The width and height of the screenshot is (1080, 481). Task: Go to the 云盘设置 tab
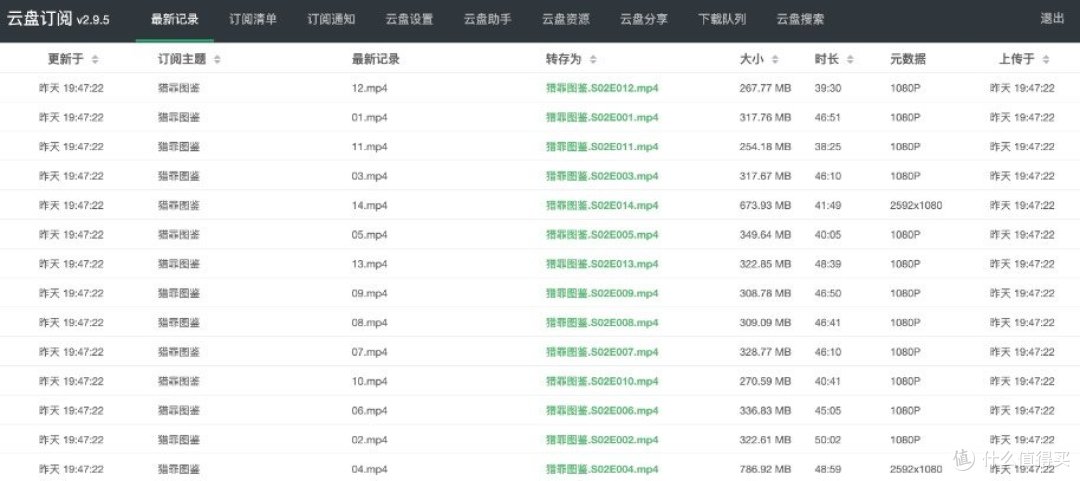(409, 19)
